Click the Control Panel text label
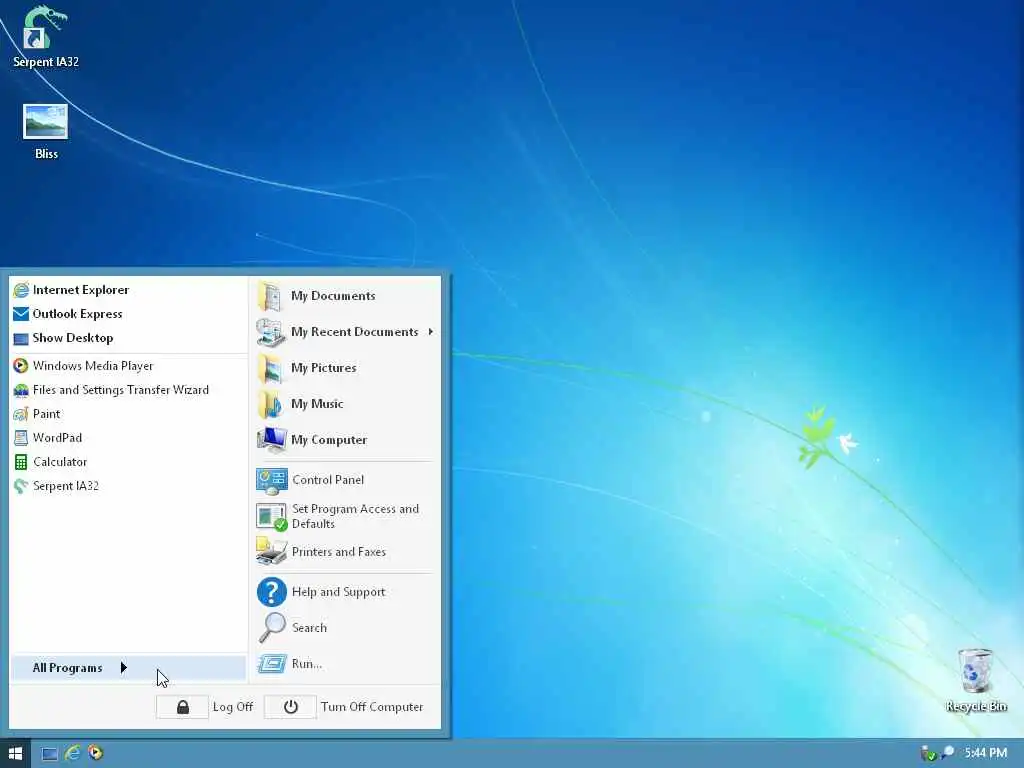The image size is (1024, 768). (x=328, y=480)
